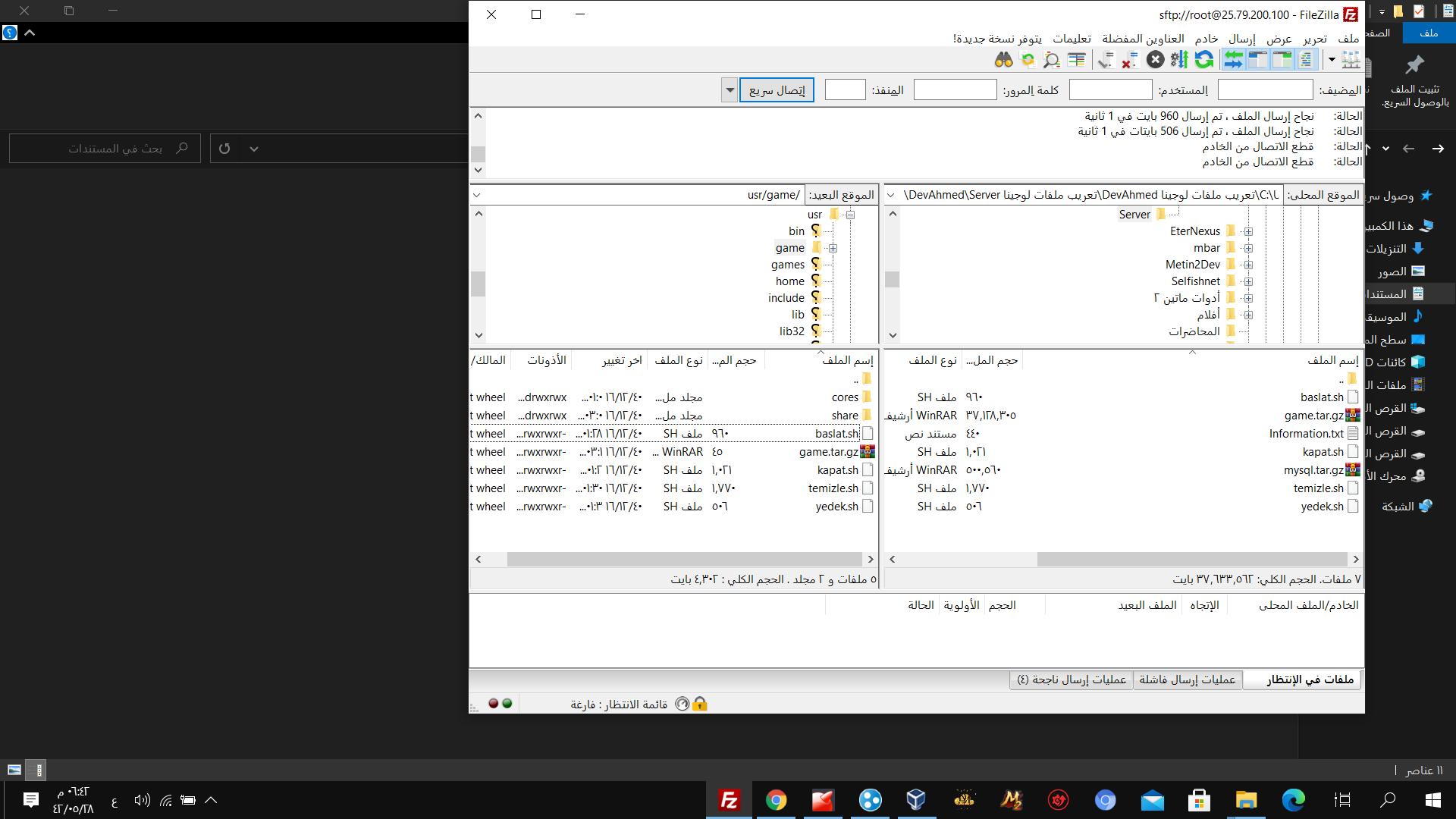The height and width of the screenshot is (819, 1456).
Task: Open Chrome from the taskbar
Action: click(776, 800)
